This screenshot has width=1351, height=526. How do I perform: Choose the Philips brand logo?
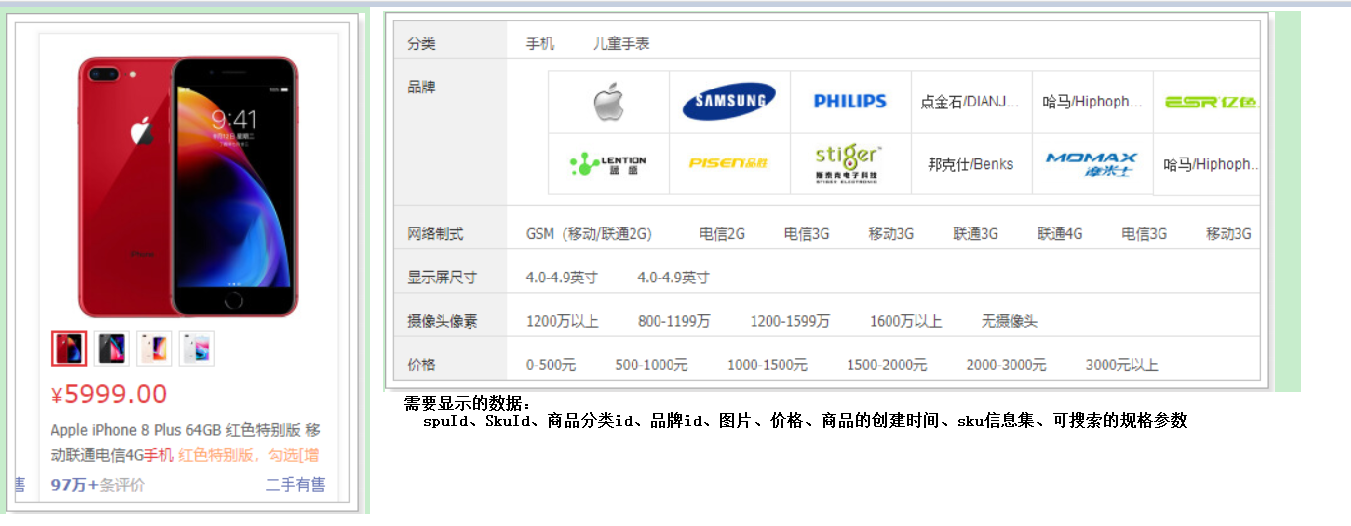(x=850, y=101)
